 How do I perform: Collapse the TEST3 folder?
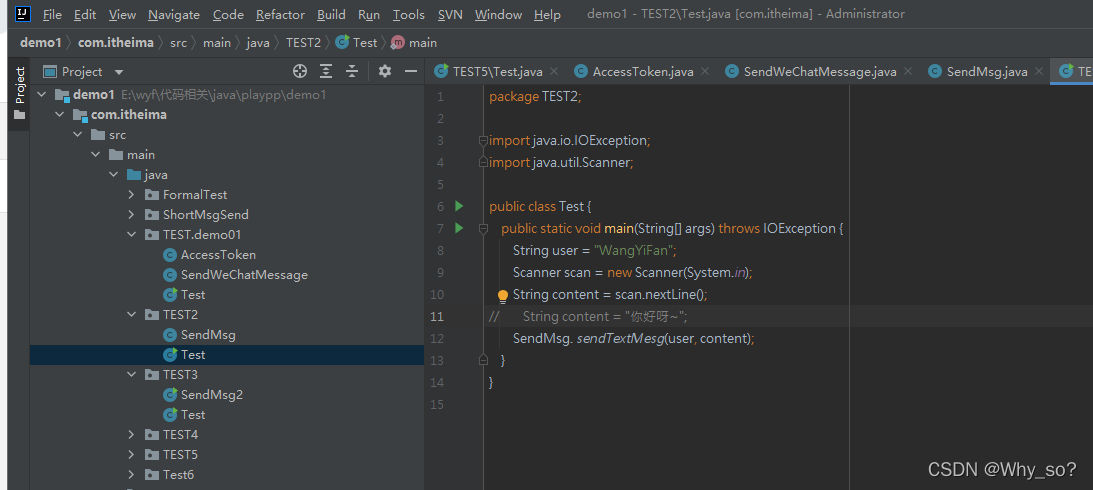pyautogui.click(x=132, y=375)
